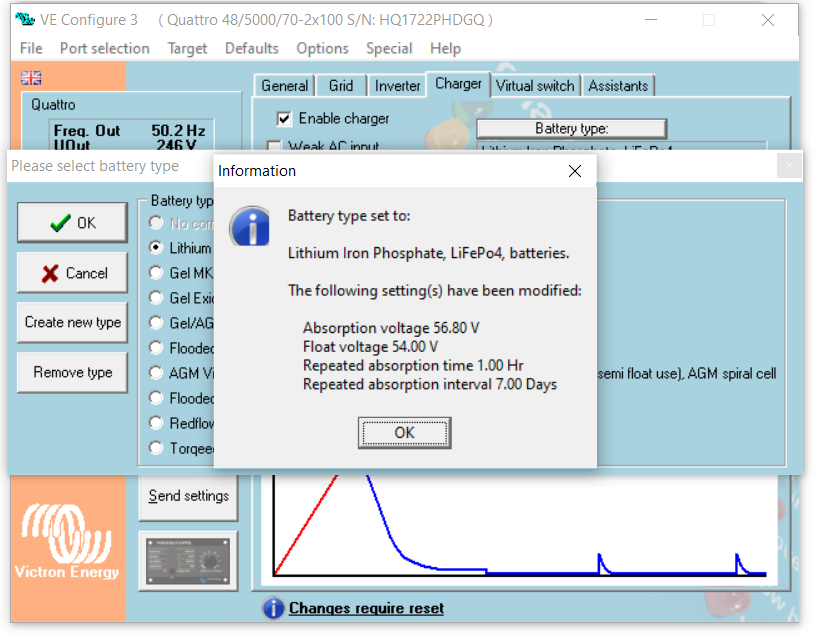Viewport: 816px width, 638px height.
Task: Open the Defaults menu
Action: 251,48
